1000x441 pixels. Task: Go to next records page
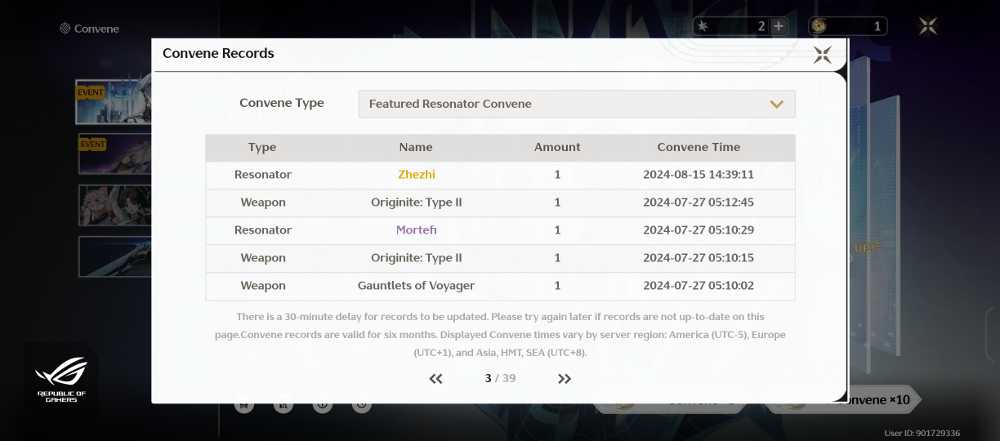564,378
